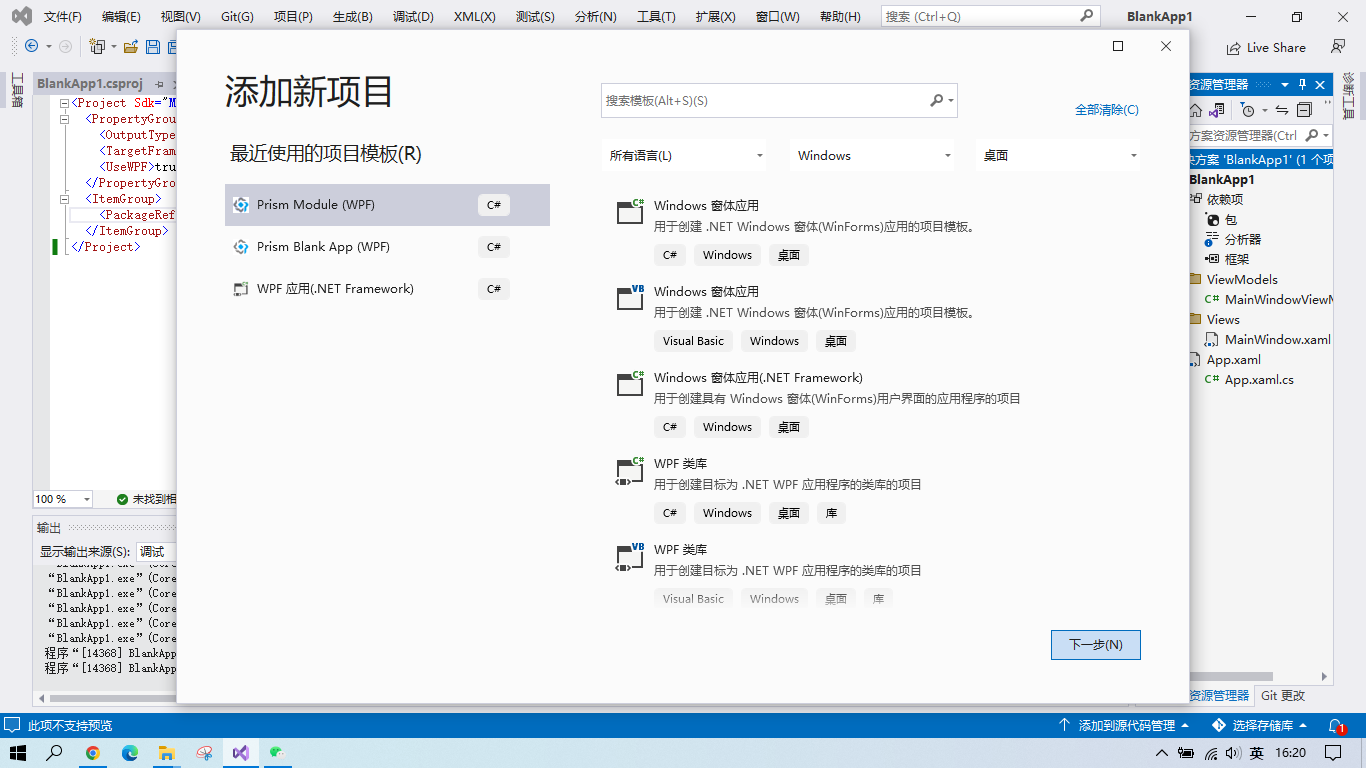Open the Windows platform filter dropdown

(x=872, y=155)
